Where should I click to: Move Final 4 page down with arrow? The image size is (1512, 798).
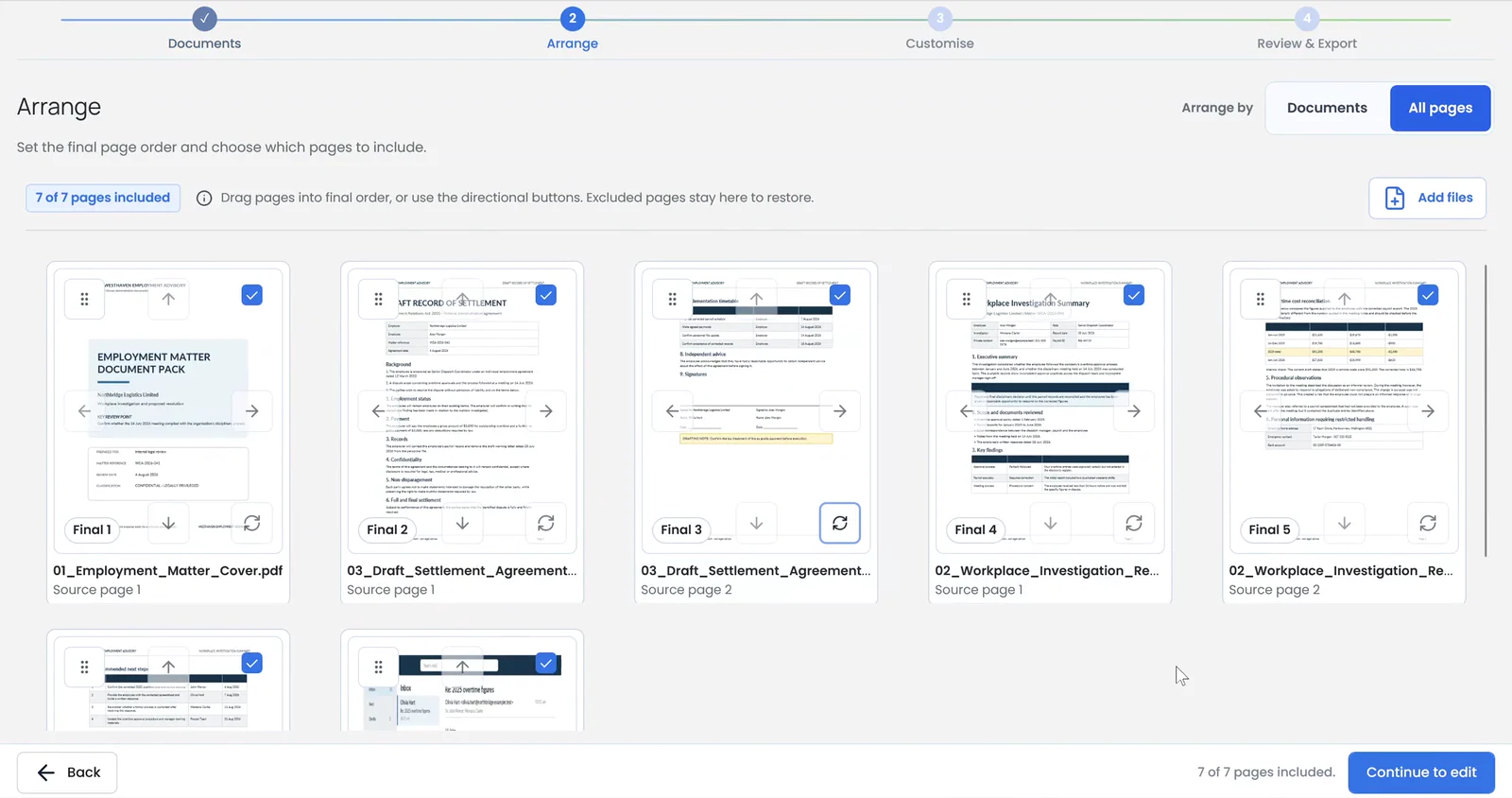click(x=1050, y=523)
